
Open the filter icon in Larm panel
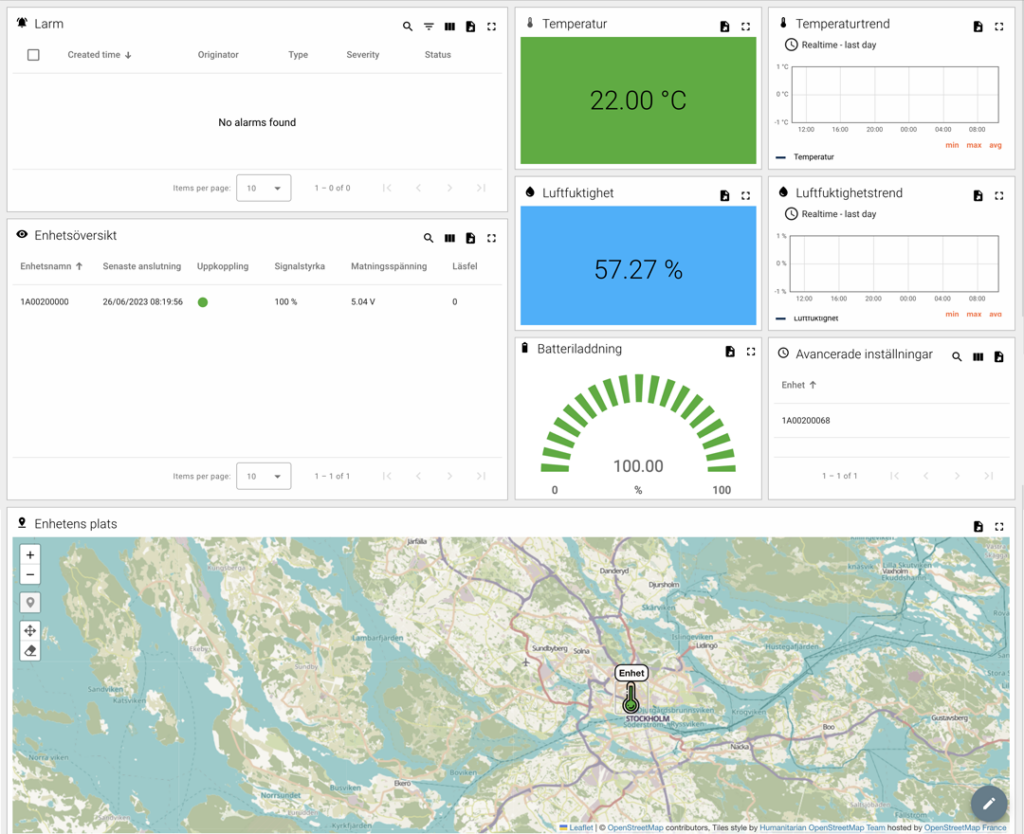(x=428, y=27)
